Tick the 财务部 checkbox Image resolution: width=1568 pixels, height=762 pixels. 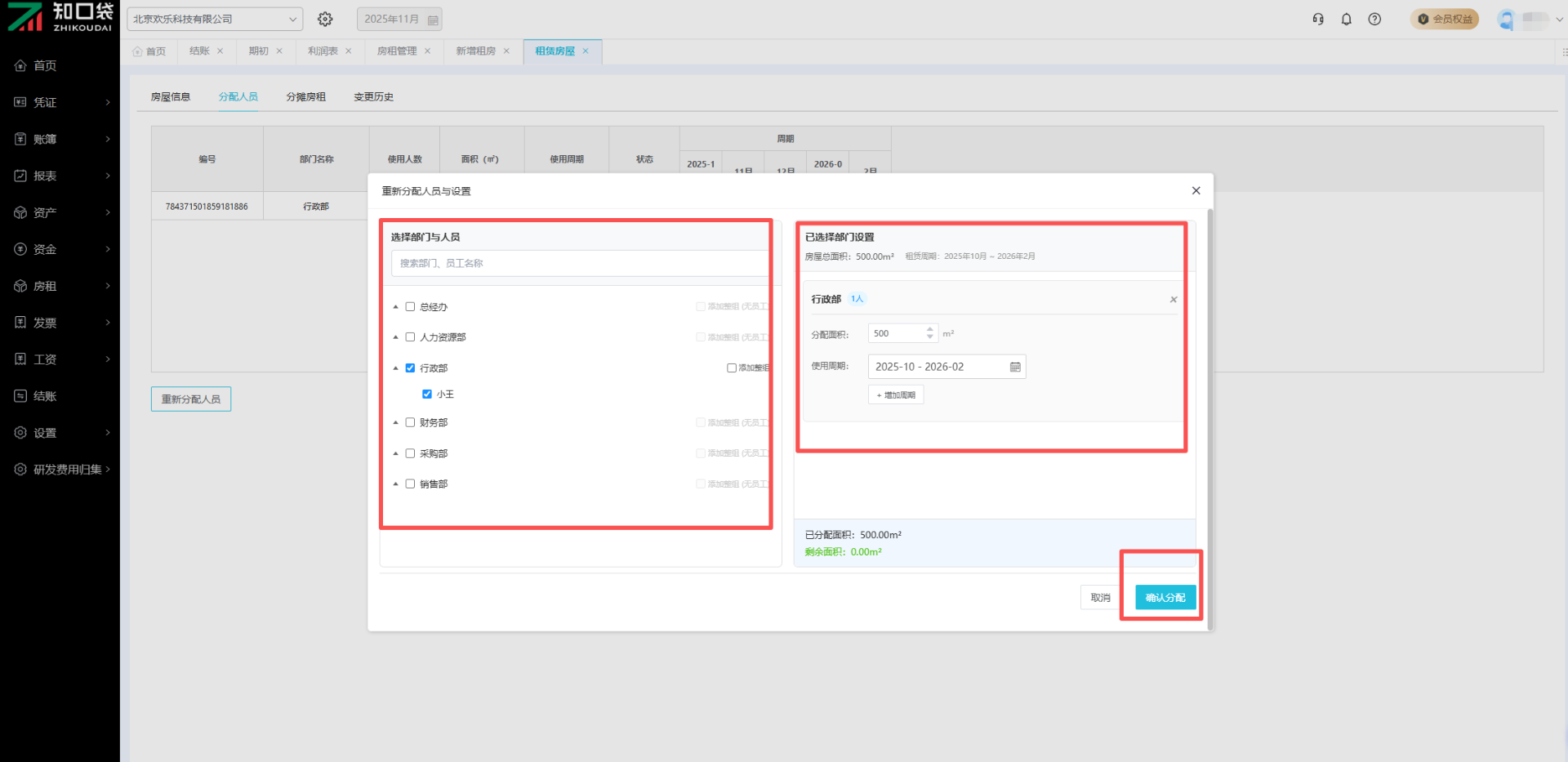(410, 423)
